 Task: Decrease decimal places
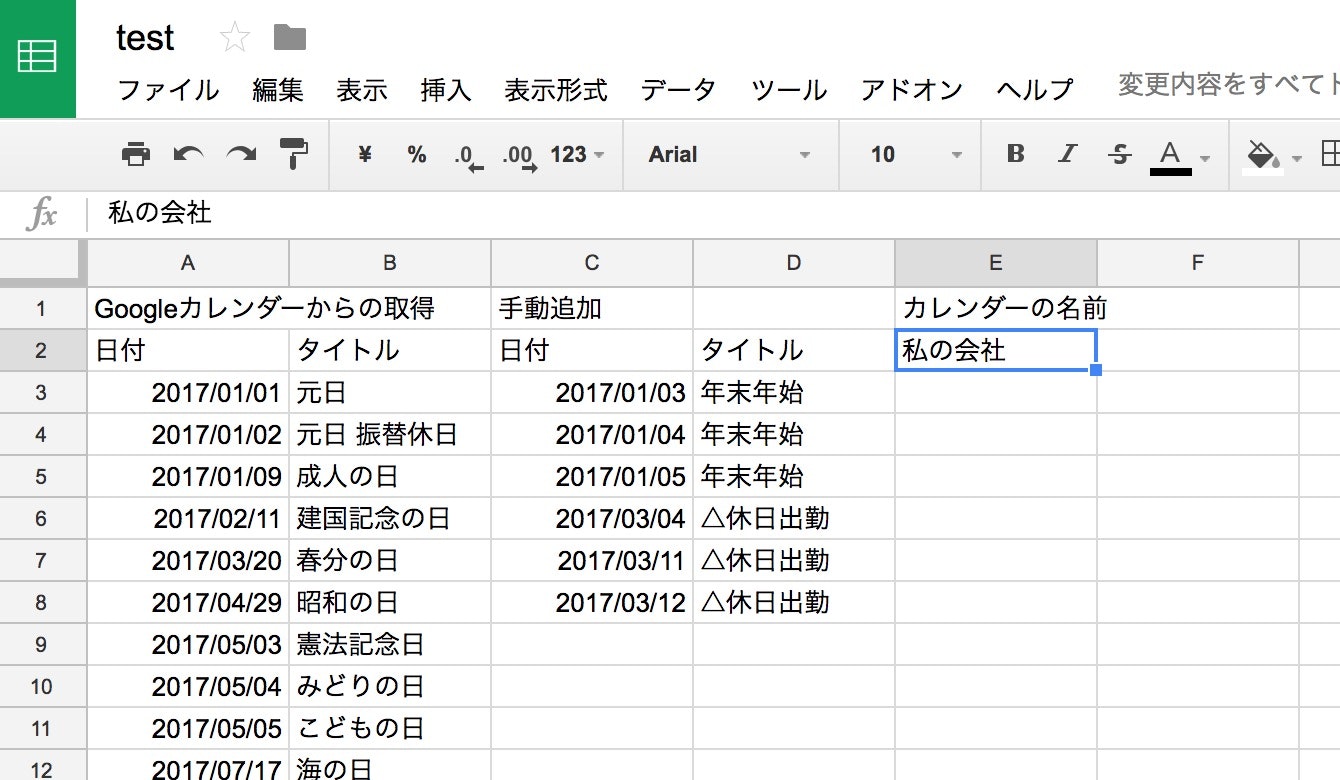coord(468,156)
